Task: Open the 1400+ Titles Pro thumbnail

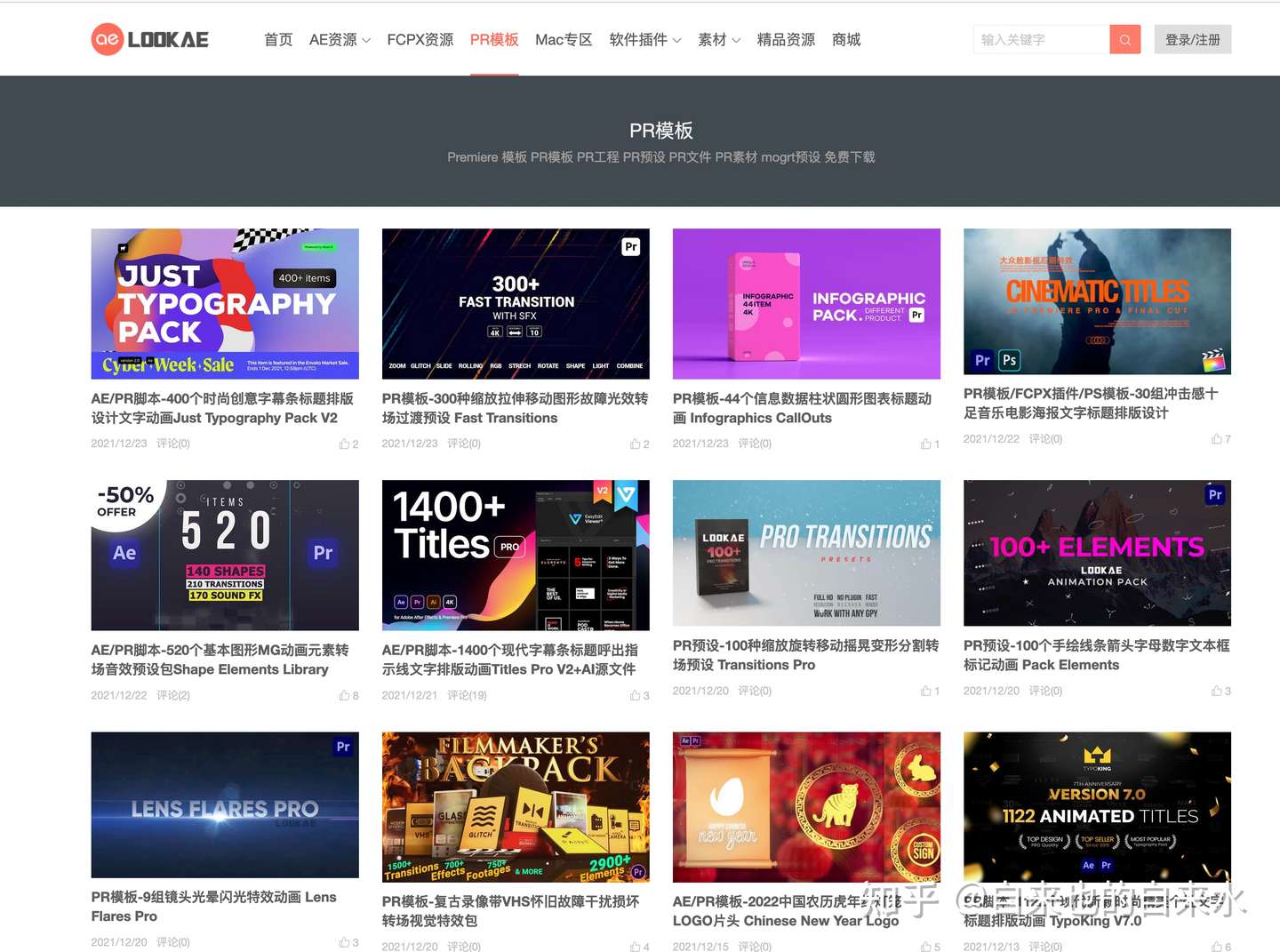Action: (x=516, y=556)
